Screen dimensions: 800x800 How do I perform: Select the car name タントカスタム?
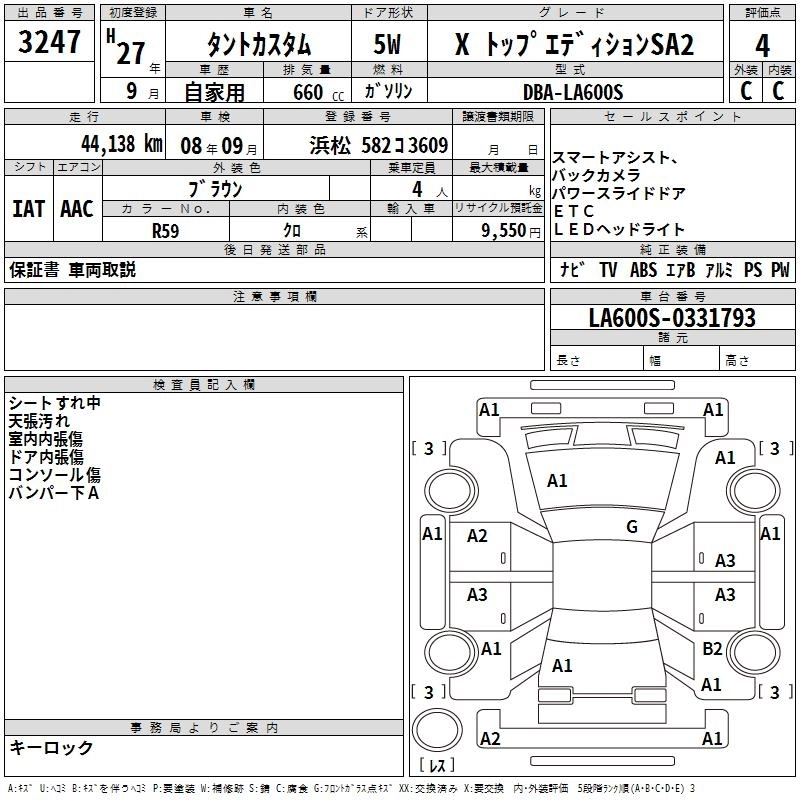[x=258, y=44]
